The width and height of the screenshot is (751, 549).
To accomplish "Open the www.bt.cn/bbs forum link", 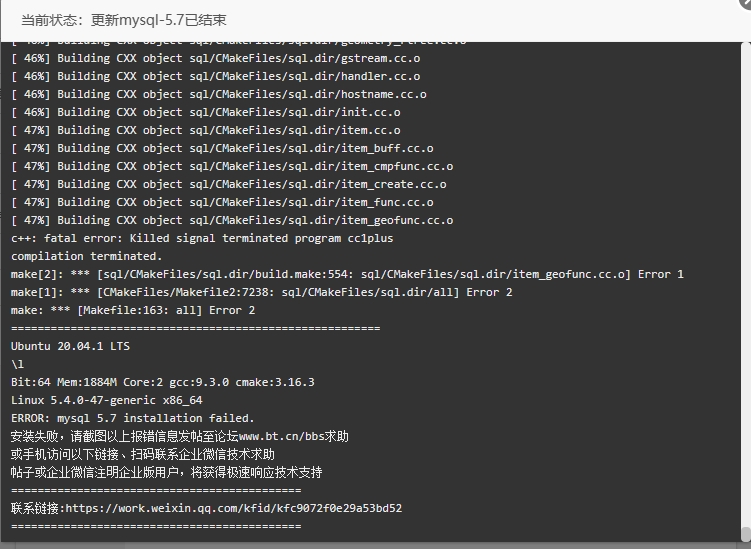I will click(x=282, y=436).
